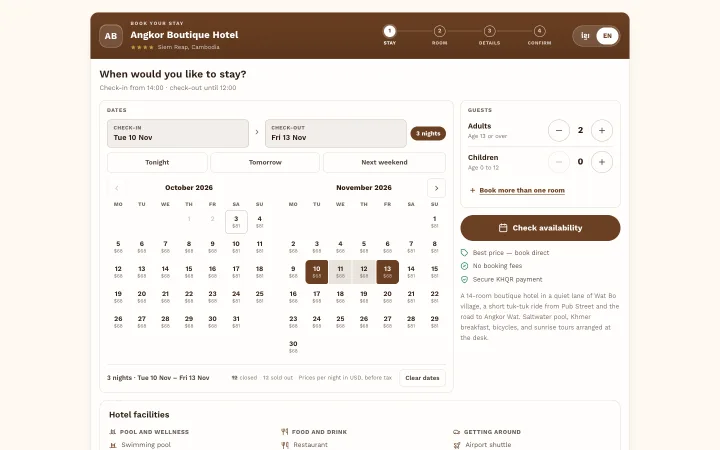
Task: Select October 15 in the calendar
Action: (189, 272)
